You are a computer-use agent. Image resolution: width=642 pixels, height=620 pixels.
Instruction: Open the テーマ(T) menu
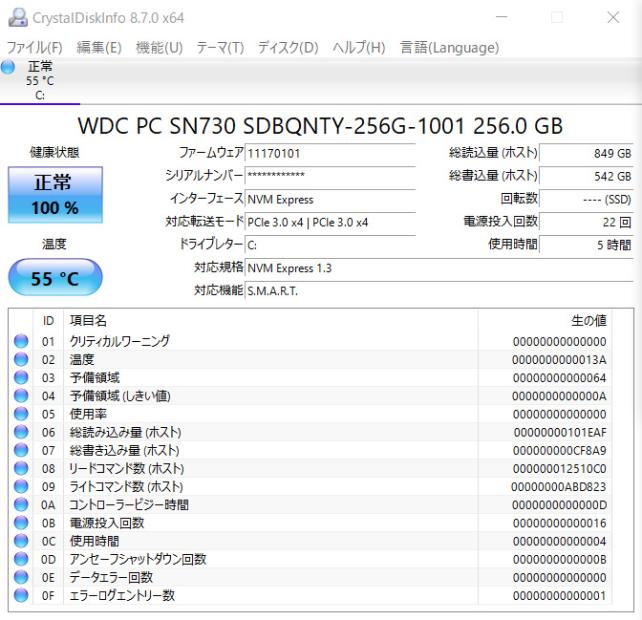pyautogui.click(x=220, y=48)
